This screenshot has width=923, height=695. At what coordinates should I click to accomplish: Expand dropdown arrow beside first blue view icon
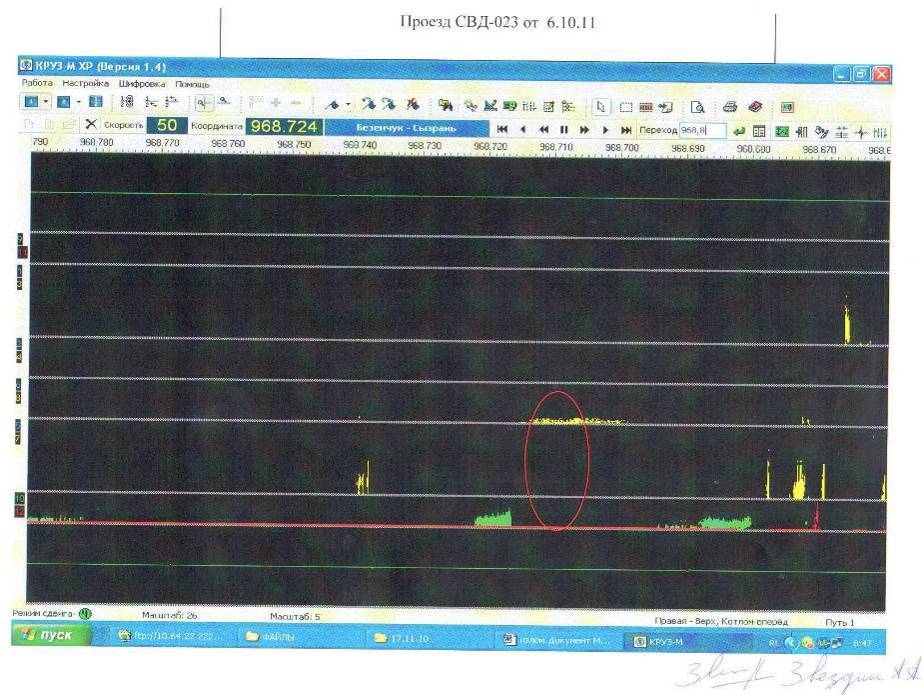coord(45,102)
